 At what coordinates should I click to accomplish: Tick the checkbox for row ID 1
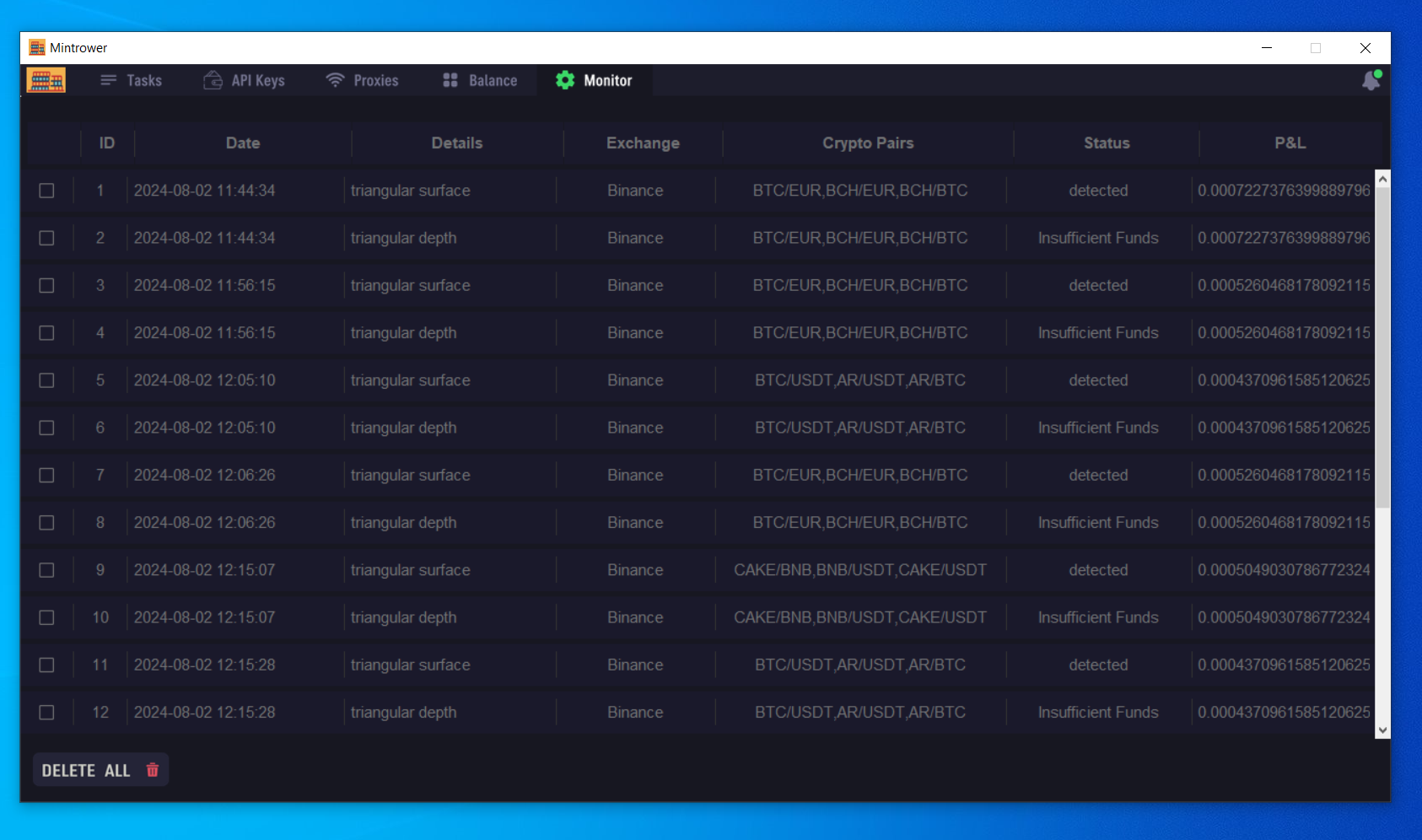[46, 191]
